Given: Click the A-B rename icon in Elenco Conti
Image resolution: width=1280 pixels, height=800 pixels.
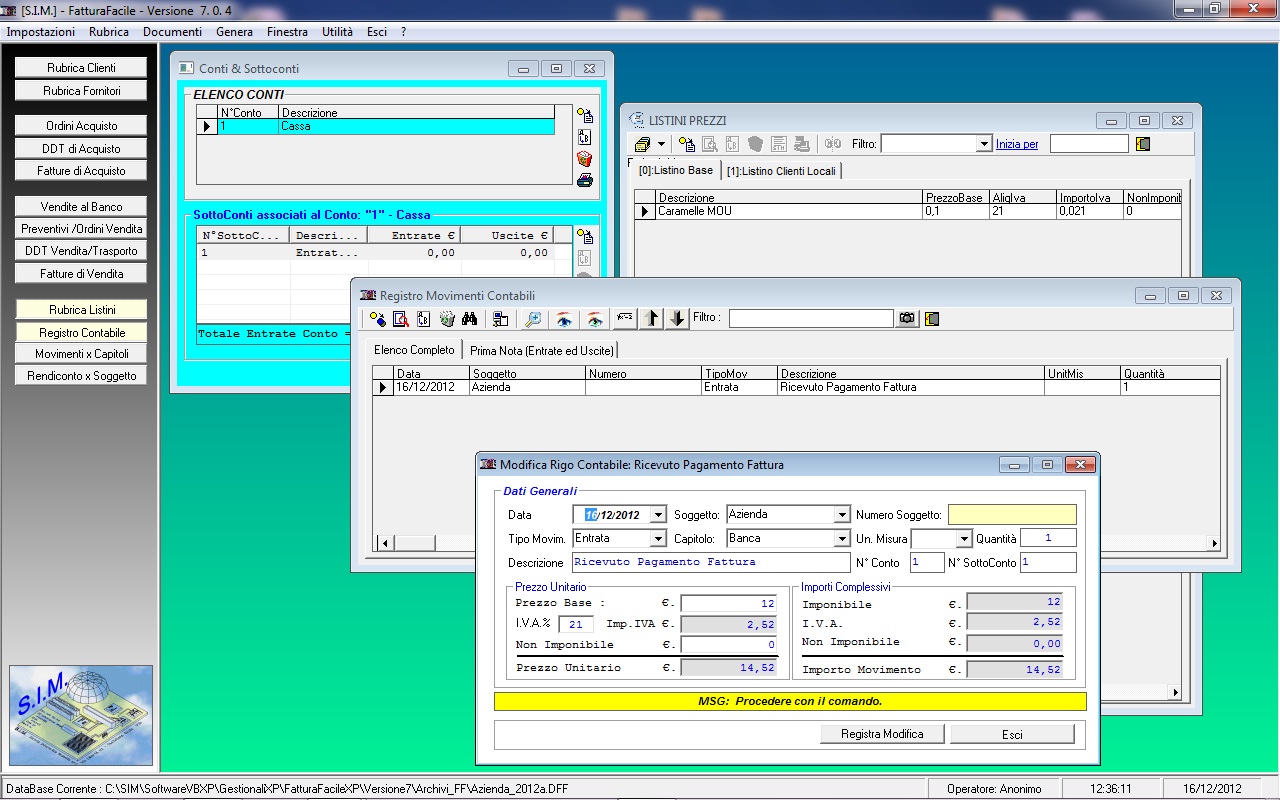Looking at the screenshot, I should coord(585,137).
